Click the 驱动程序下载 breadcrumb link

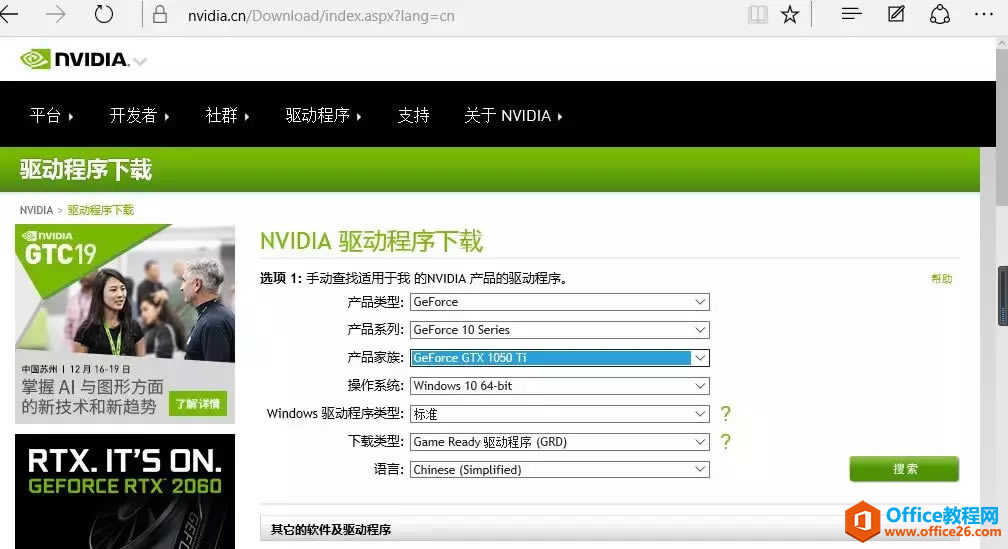[x=100, y=210]
